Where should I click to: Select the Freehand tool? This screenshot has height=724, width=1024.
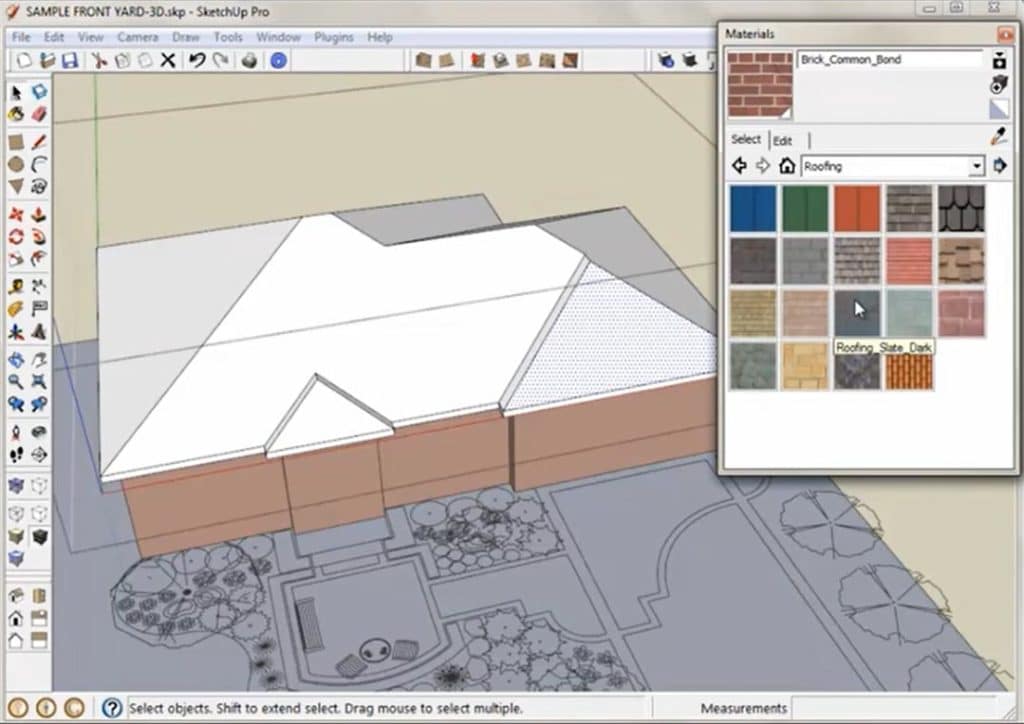point(39,187)
